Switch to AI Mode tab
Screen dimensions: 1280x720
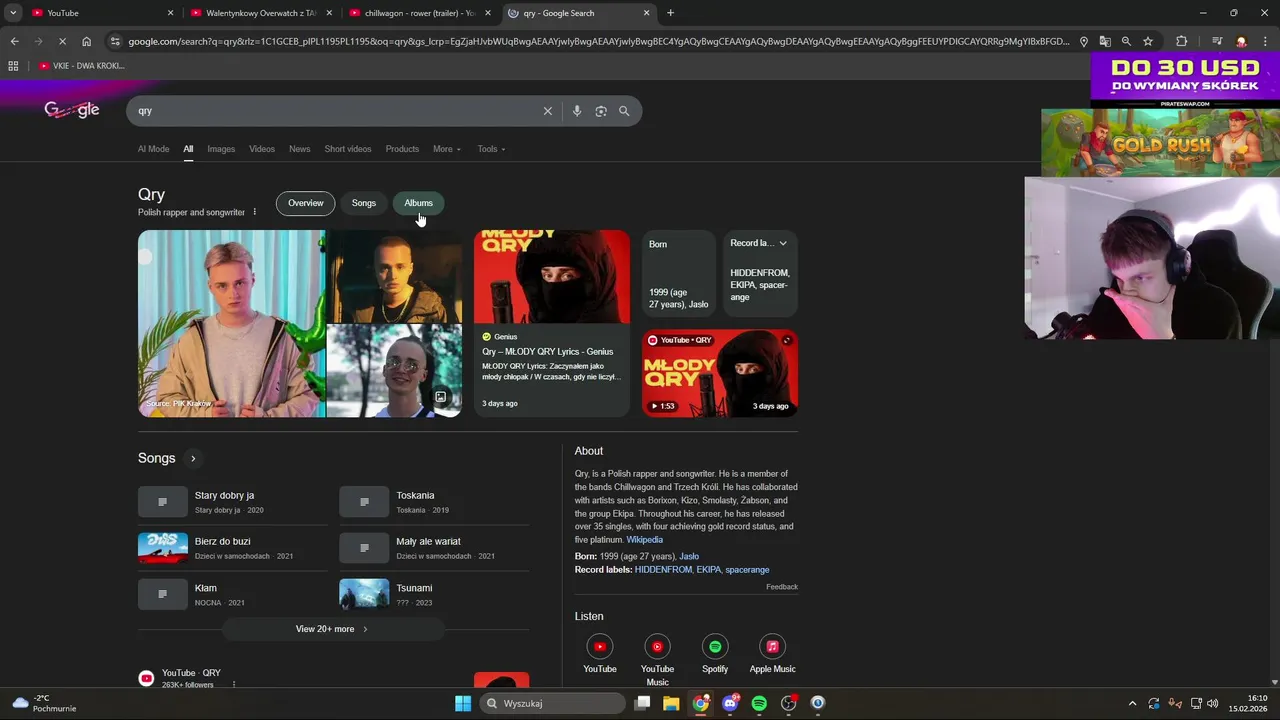[x=153, y=149]
